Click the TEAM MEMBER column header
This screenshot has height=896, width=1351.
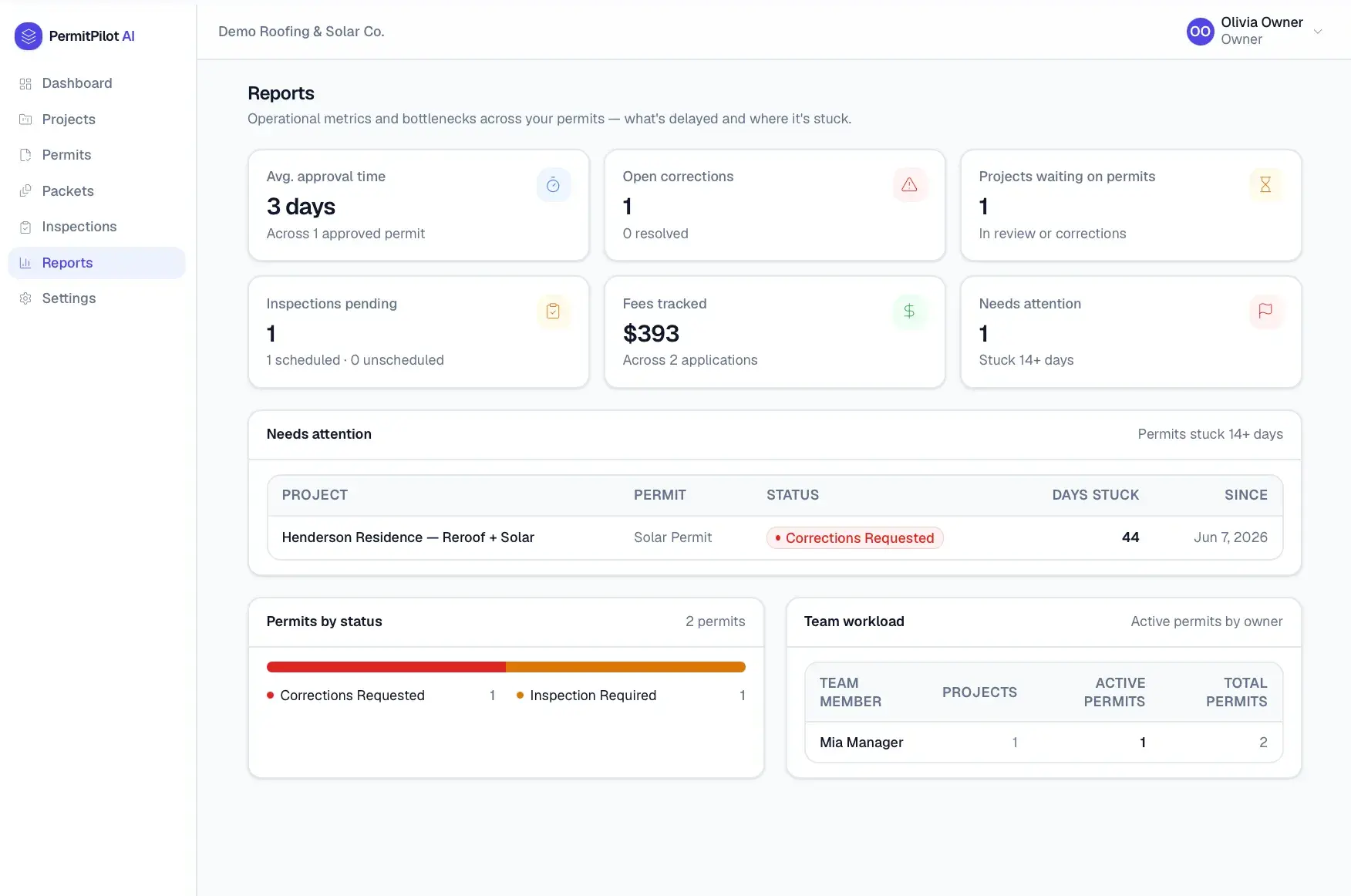851,692
